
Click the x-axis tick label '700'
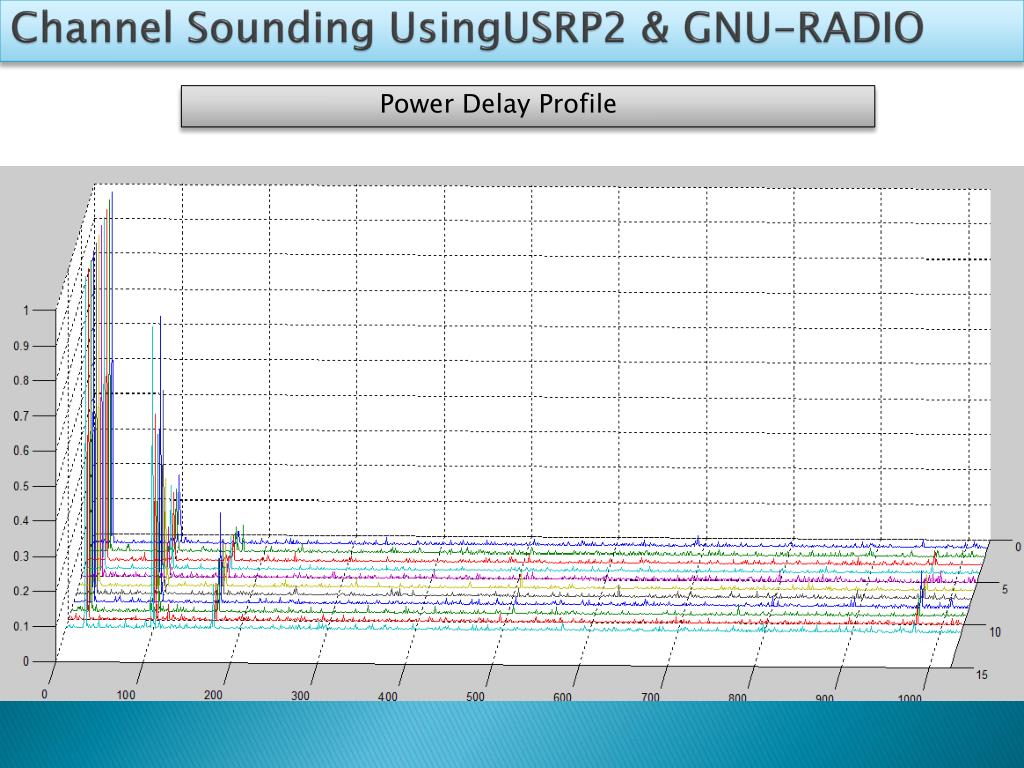click(x=650, y=697)
